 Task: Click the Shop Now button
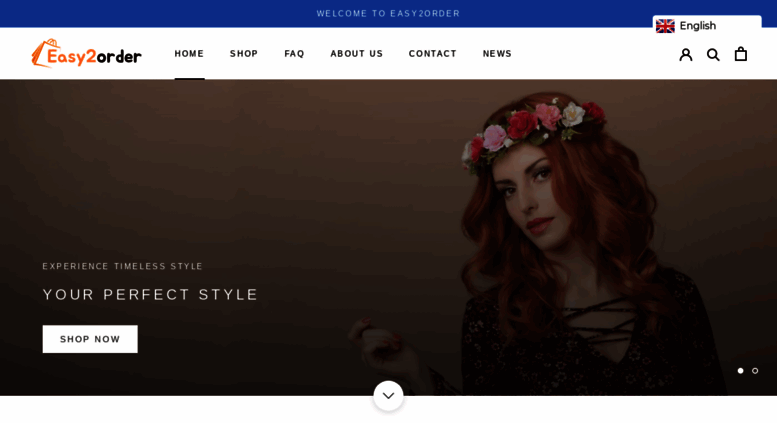(x=90, y=339)
